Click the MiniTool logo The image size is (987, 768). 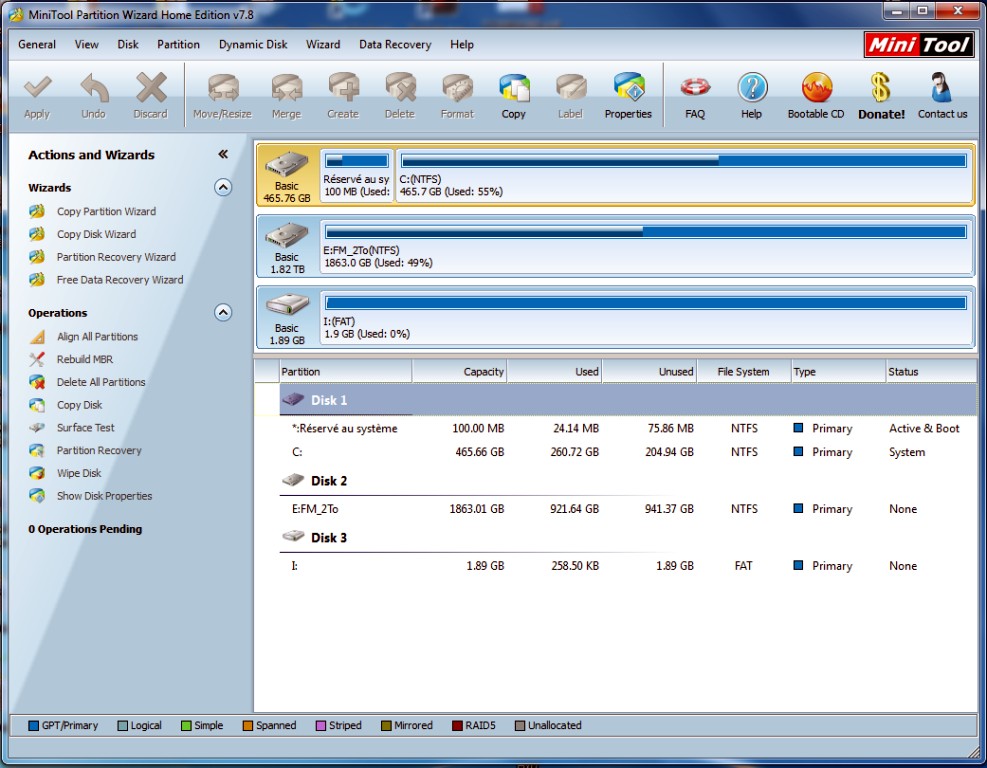point(919,45)
